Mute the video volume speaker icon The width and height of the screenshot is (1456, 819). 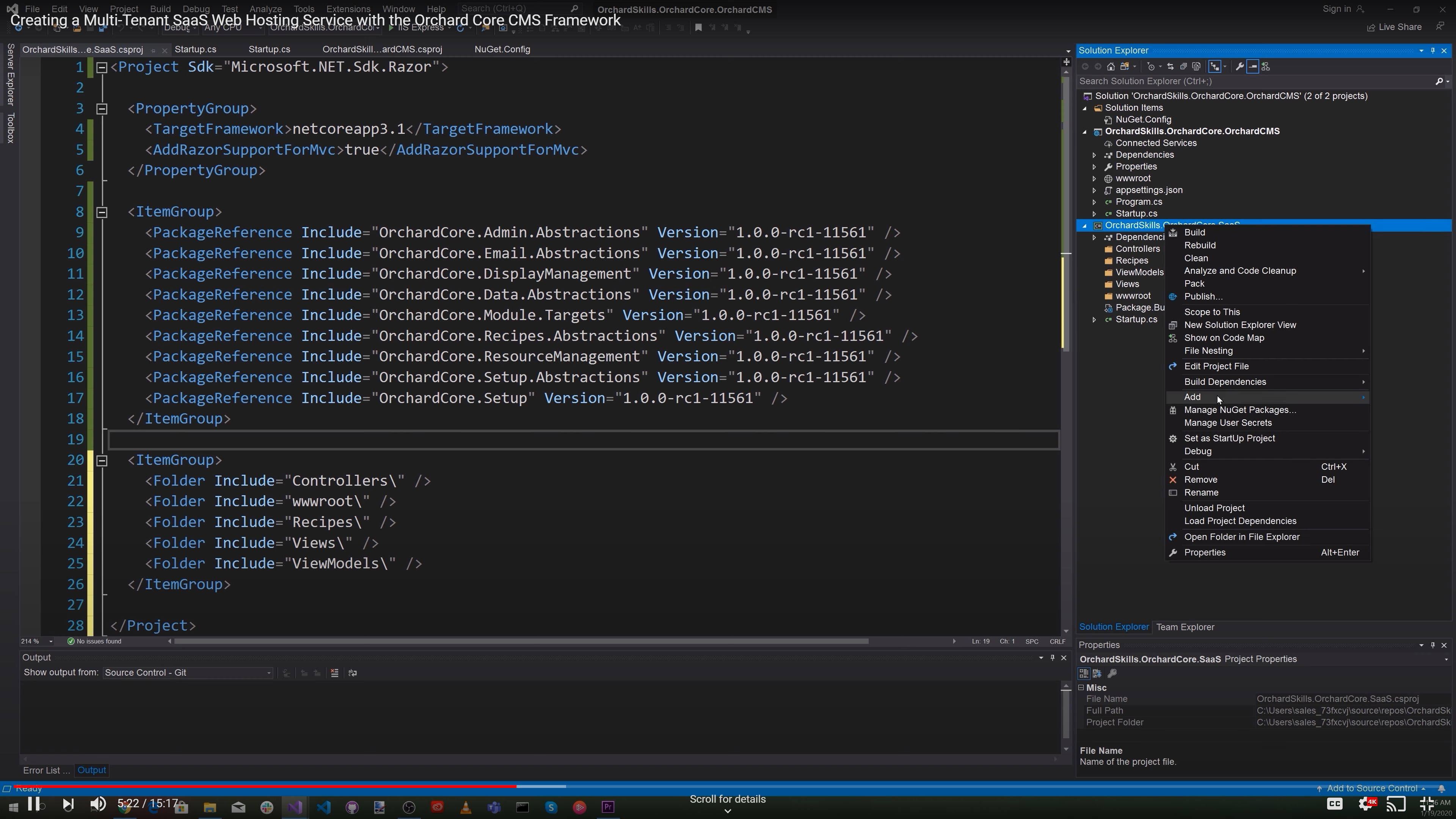click(x=98, y=804)
